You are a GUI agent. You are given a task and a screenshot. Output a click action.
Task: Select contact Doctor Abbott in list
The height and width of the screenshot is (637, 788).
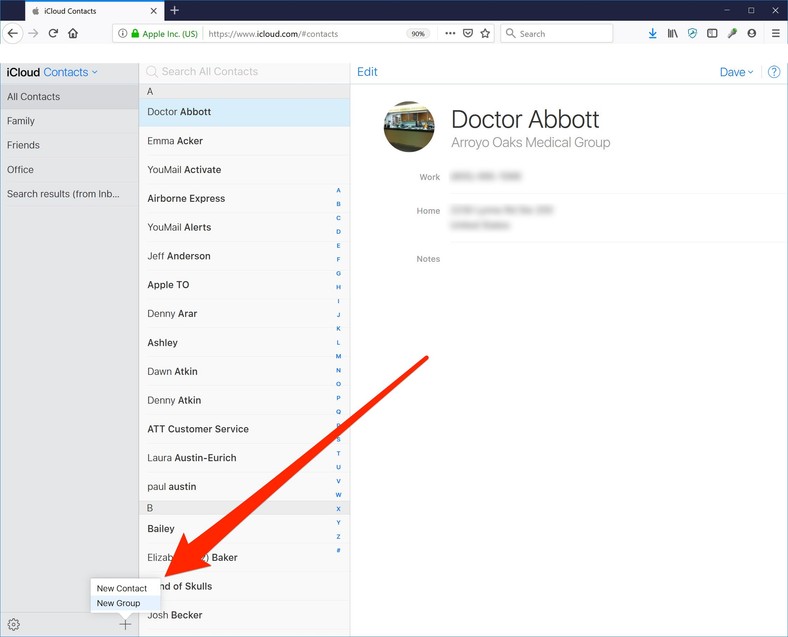pyautogui.click(x=244, y=112)
